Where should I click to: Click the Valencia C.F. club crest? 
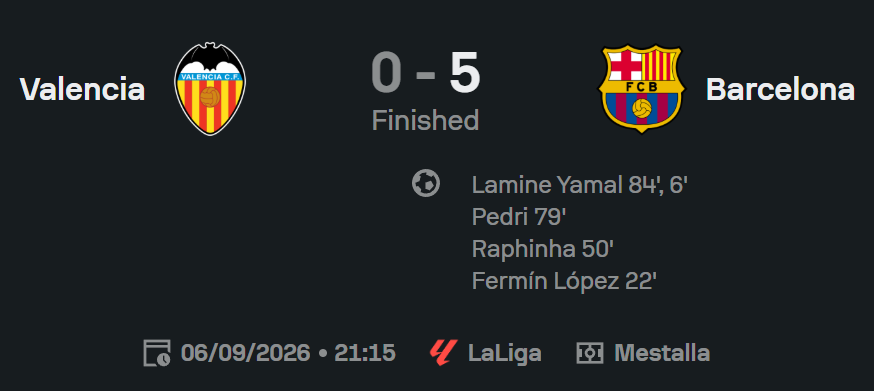point(210,89)
